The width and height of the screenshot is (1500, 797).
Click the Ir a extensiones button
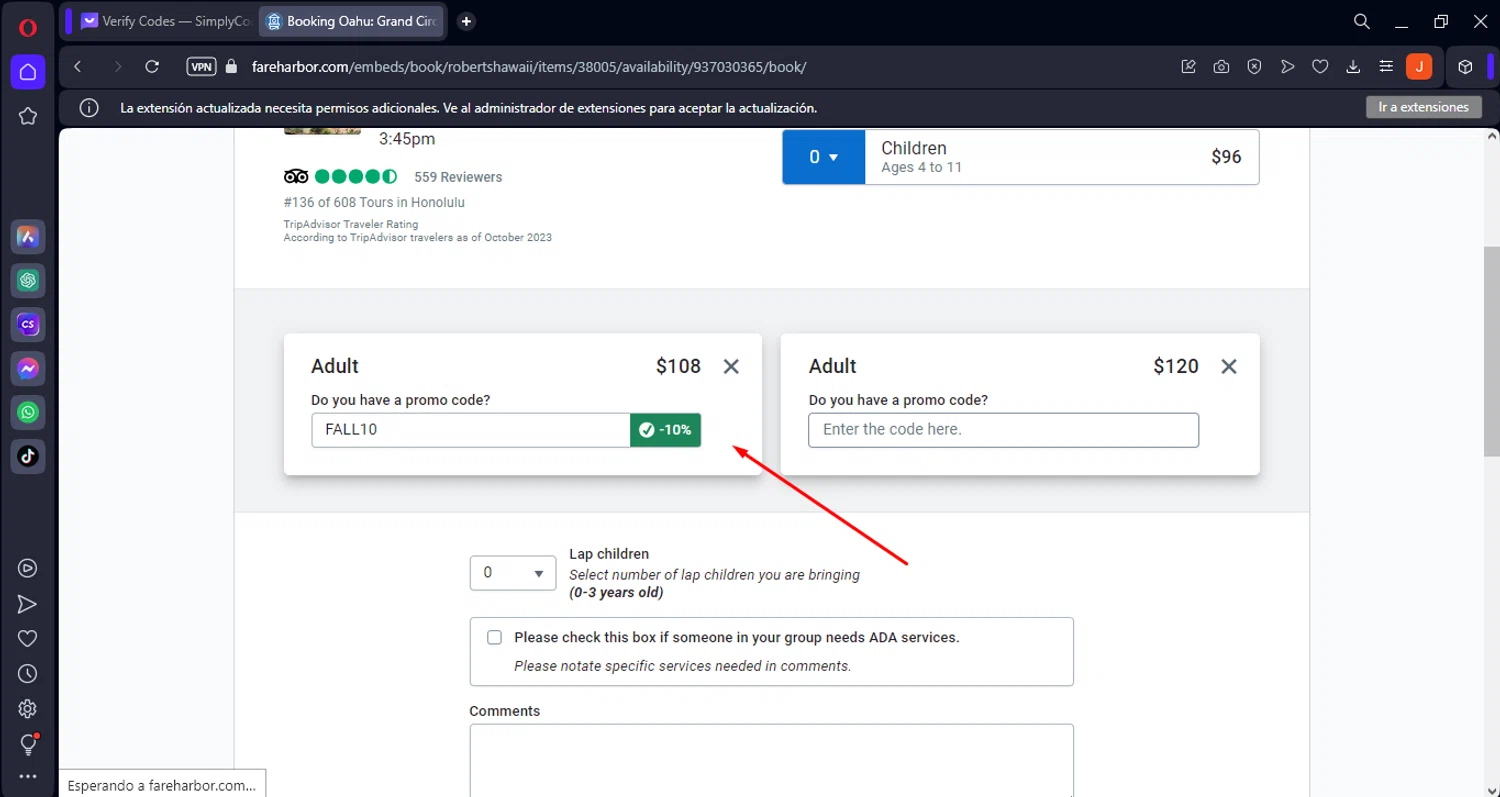1424,107
